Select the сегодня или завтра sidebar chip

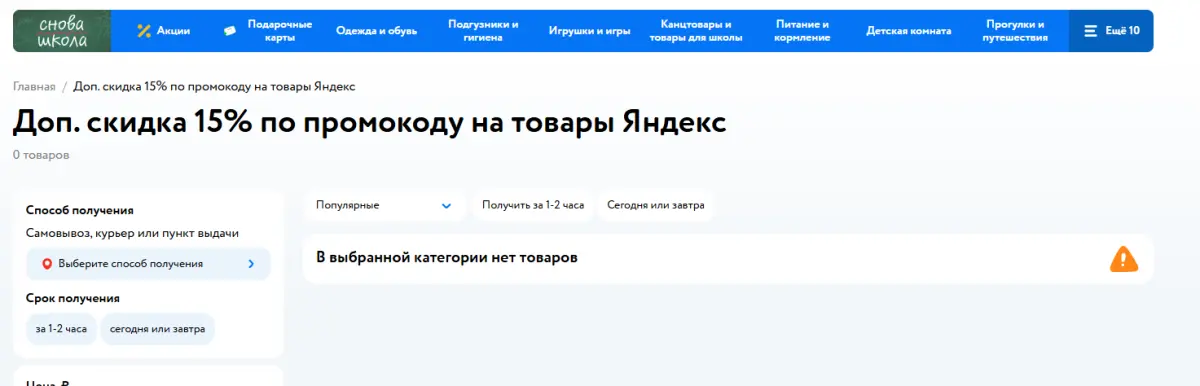[157, 329]
